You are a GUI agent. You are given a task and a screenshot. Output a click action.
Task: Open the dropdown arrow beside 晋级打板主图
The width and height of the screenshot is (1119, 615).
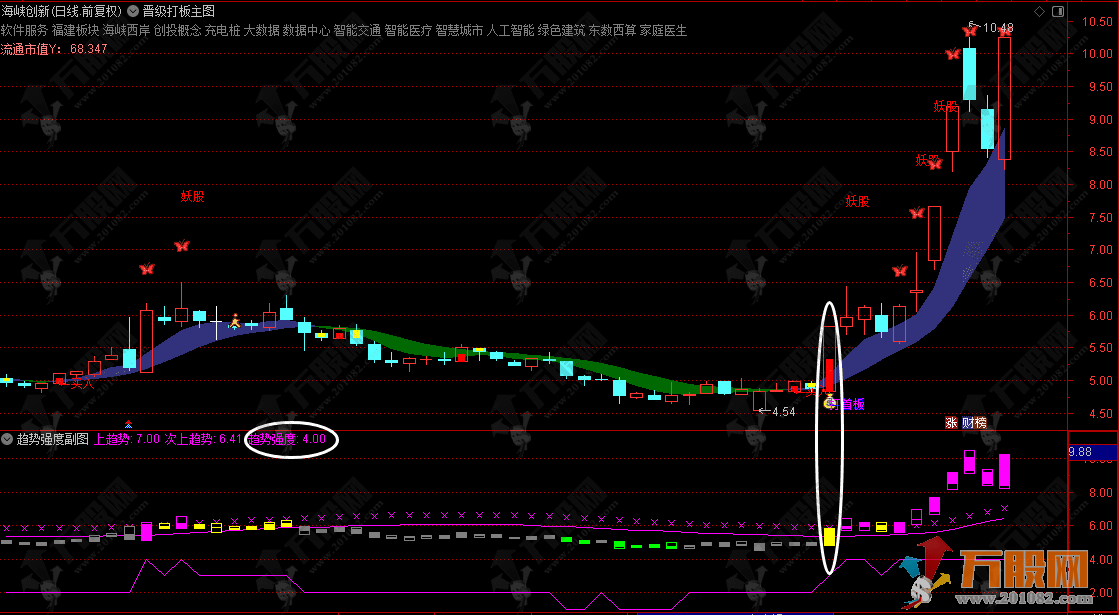coord(133,12)
